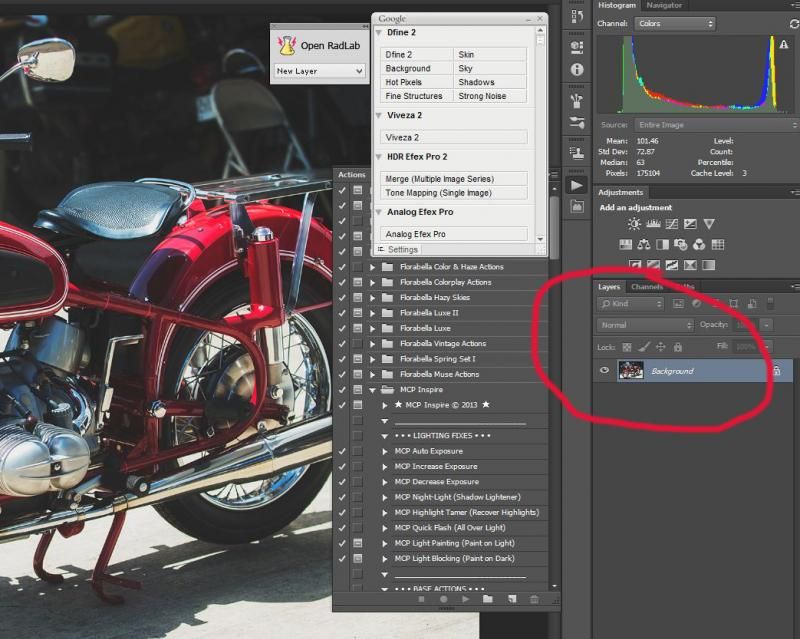Lock layer position with the move icon
The height and width of the screenshot is (639, 800).
[660, 347]
